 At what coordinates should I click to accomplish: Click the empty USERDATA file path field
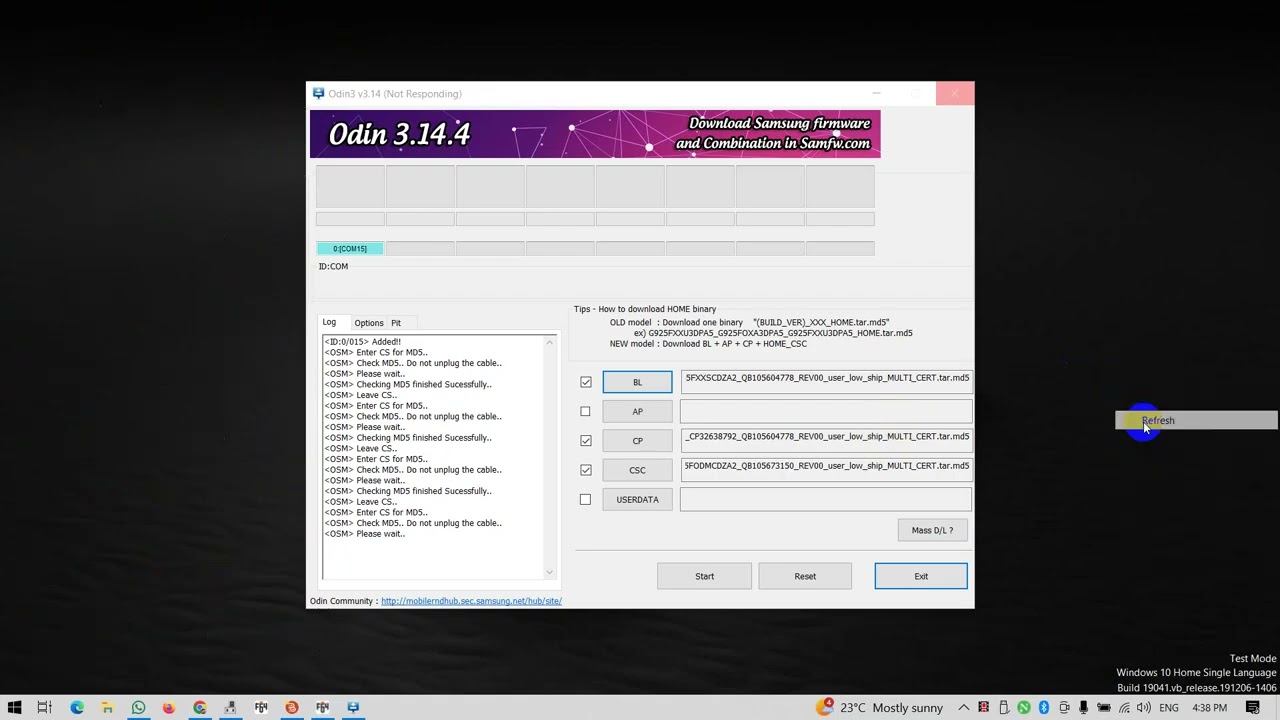coord(826,499)
